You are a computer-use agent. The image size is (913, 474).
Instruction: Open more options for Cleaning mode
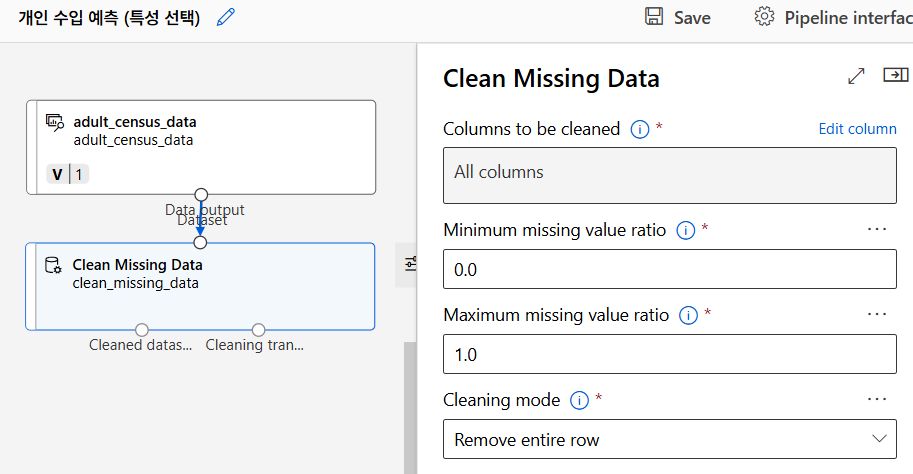tap(877, 399)
